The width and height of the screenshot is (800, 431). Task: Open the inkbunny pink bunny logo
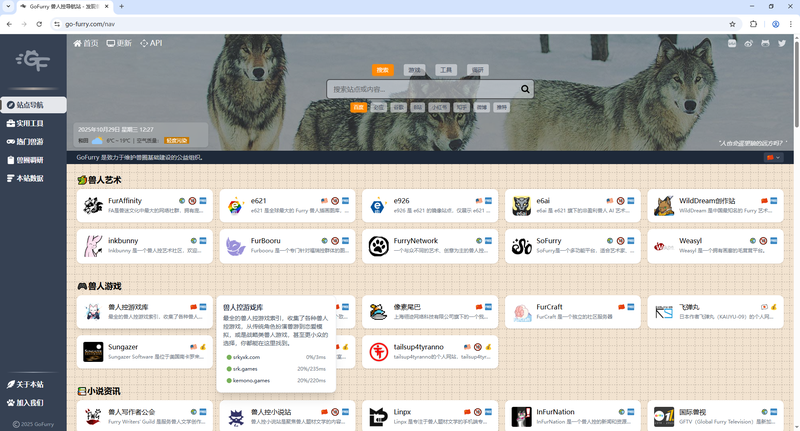click(93, 246)
